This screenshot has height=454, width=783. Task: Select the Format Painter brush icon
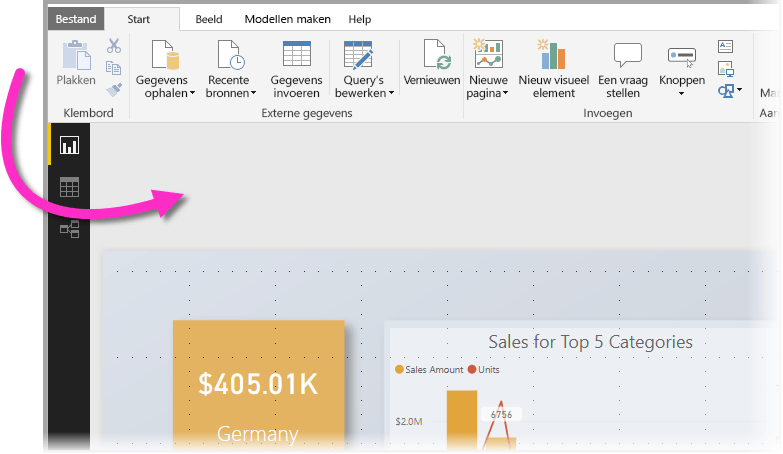coord(114,89)
